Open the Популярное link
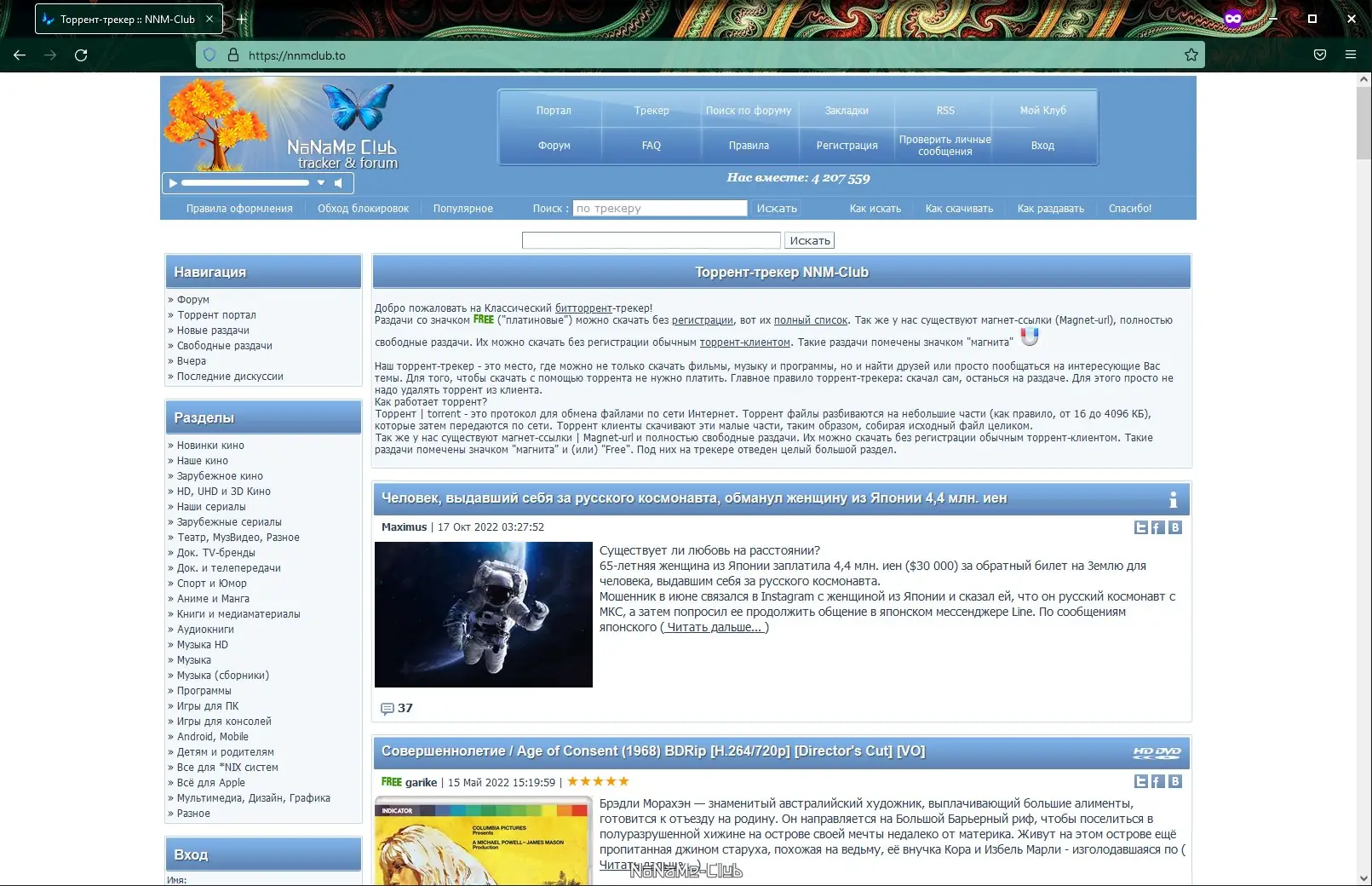 [462, 209]
